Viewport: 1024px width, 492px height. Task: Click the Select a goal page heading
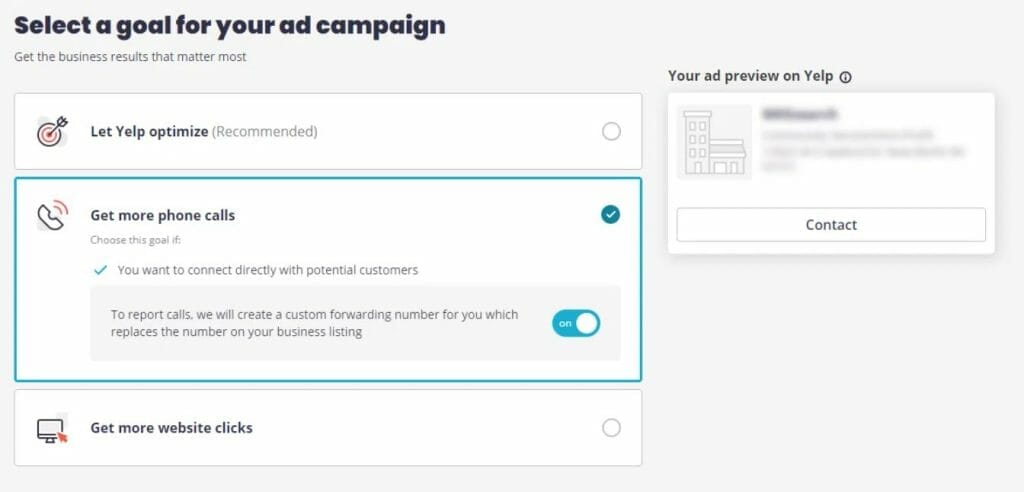230,25
